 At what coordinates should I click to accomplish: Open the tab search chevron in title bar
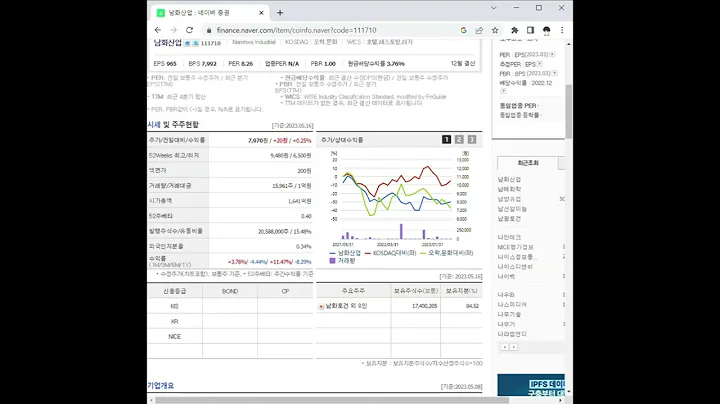[494, 8]
